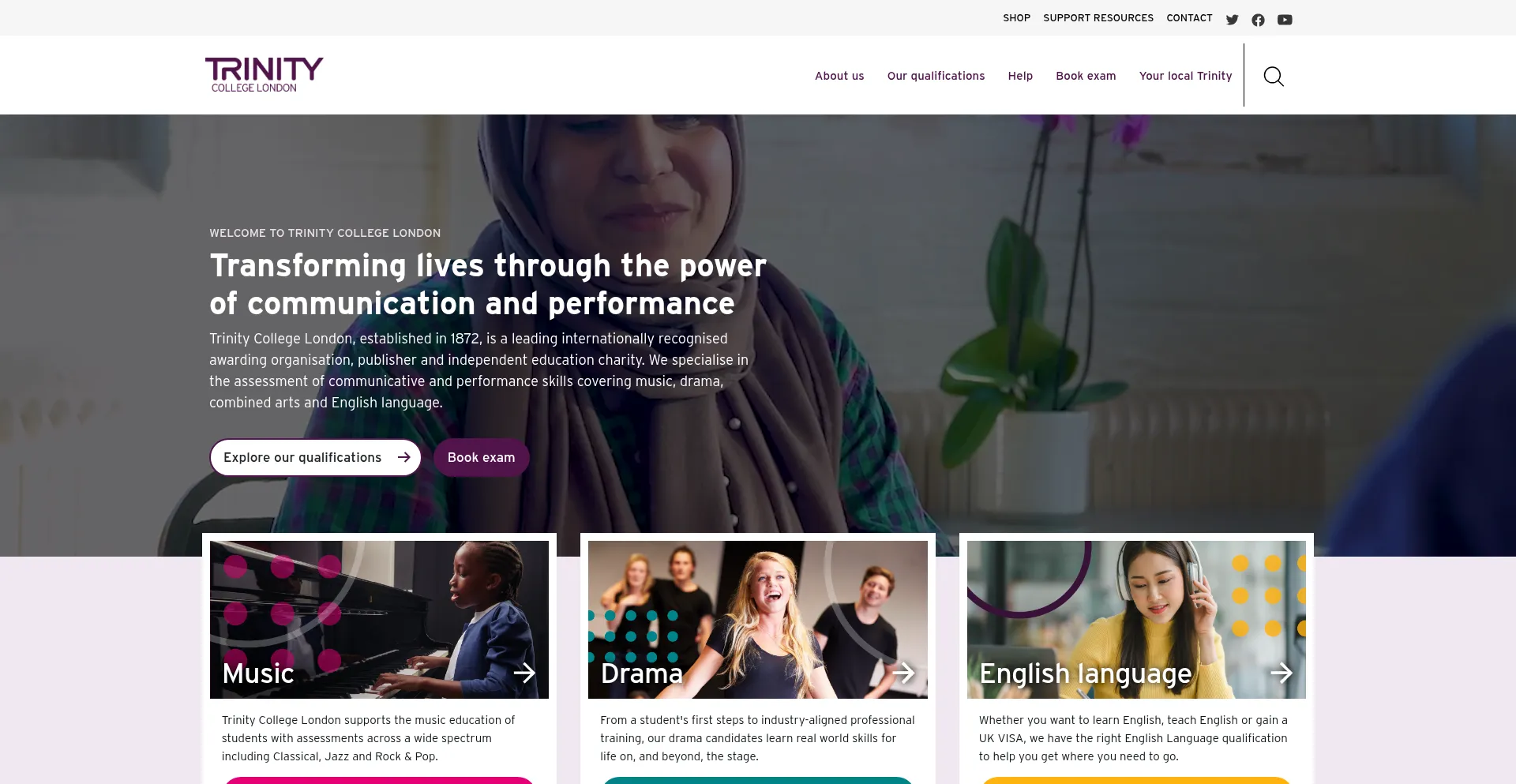Open Book exam in the navigation bar
The width and height of the screenshot is (1516, 784).
click(1086, 76)
